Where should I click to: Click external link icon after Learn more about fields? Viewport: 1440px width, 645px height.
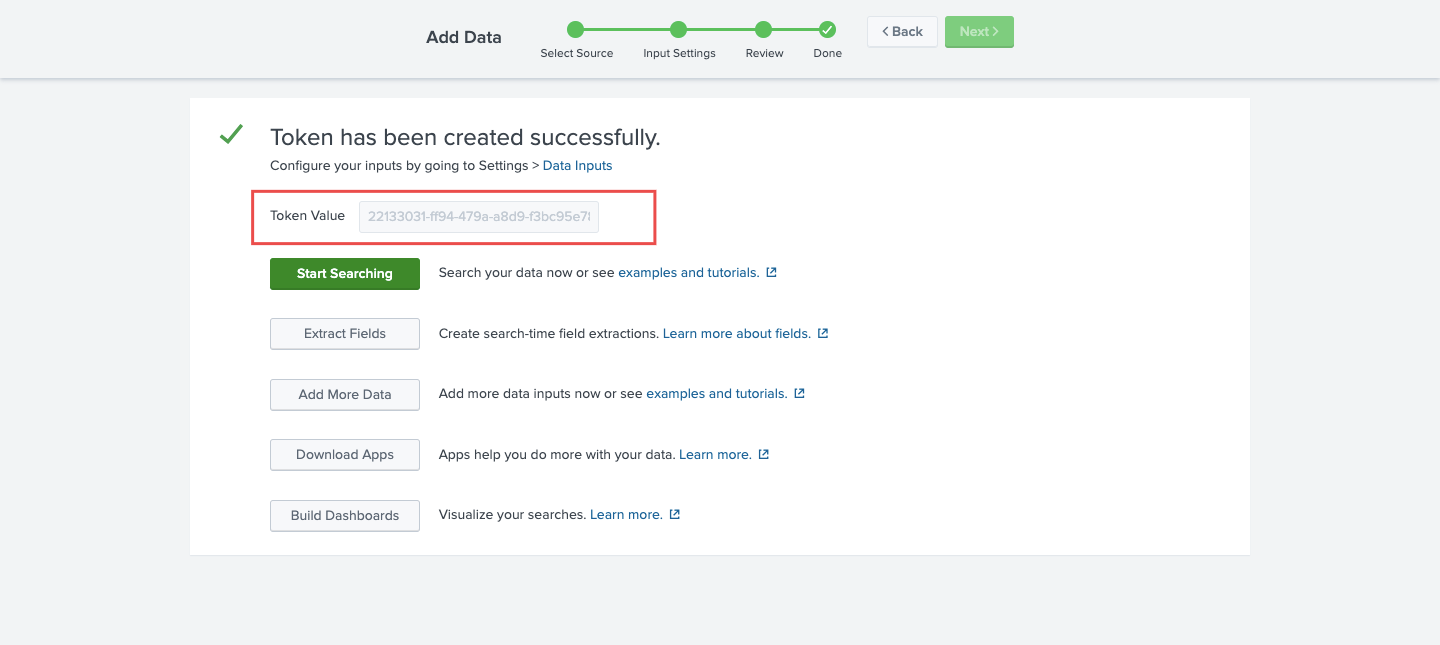point(822,332)
